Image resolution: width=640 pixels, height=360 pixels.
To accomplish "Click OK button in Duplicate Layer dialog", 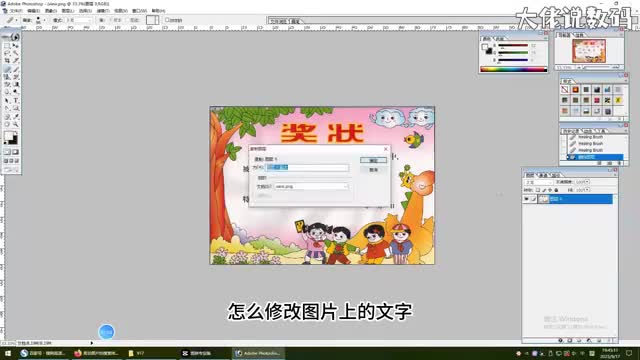I will coord(373,160).
